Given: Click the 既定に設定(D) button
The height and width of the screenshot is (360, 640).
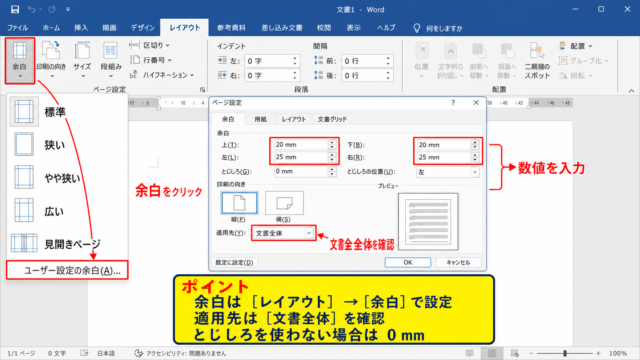Looking at the screenshot, I should 234,262.
